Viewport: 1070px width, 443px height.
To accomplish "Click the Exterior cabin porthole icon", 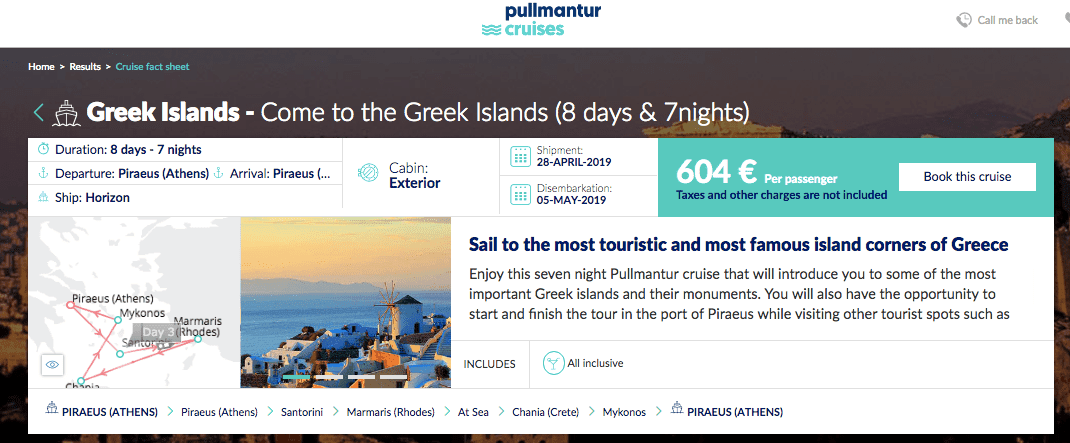I will (368, 176).
